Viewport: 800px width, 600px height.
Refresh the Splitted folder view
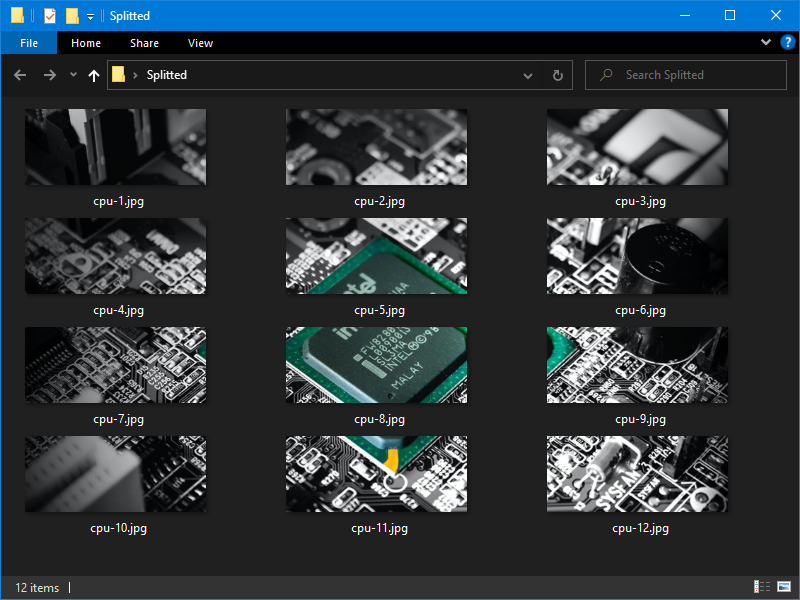click(x=557, y=75)
